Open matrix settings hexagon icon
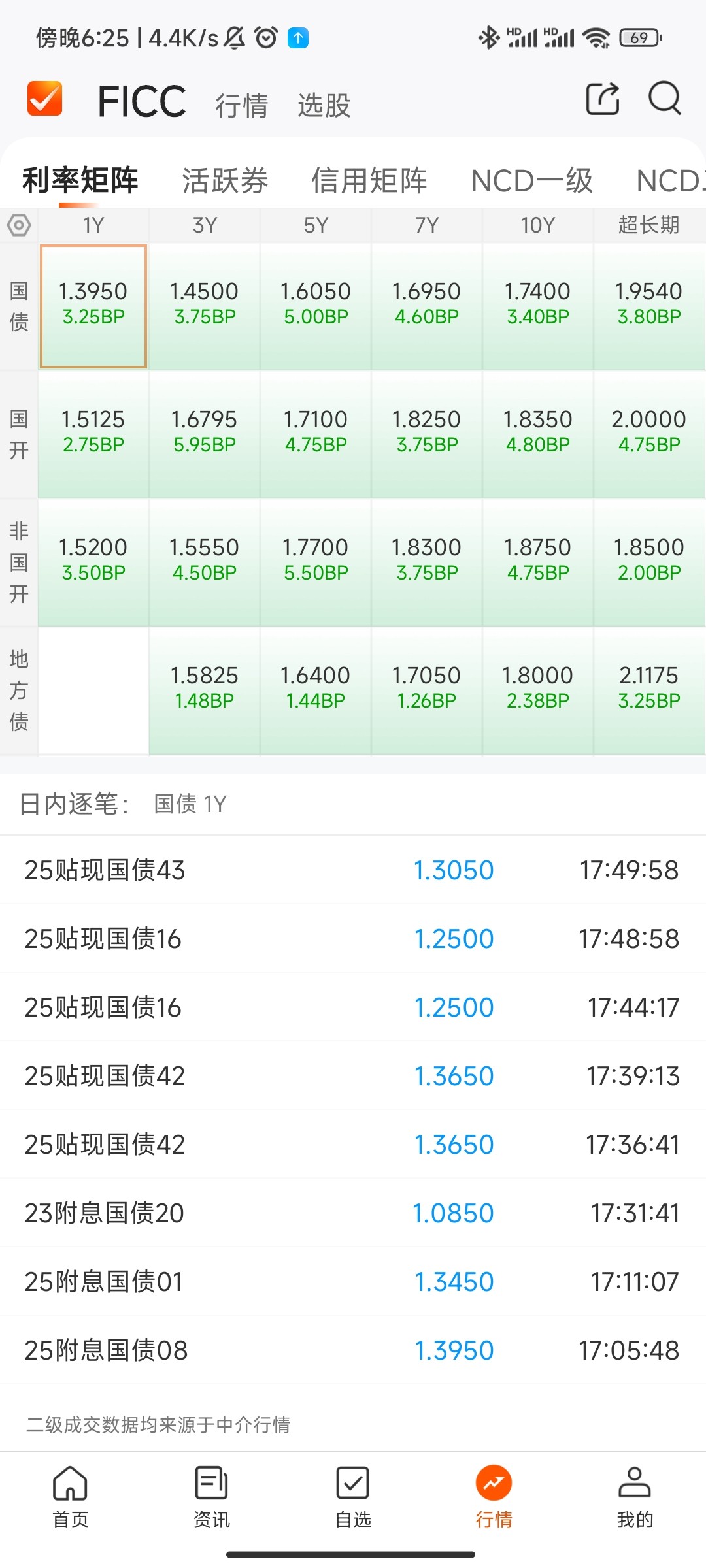Image resolution: width=706 pixels, height=1568 pixels. coord(19,225)
